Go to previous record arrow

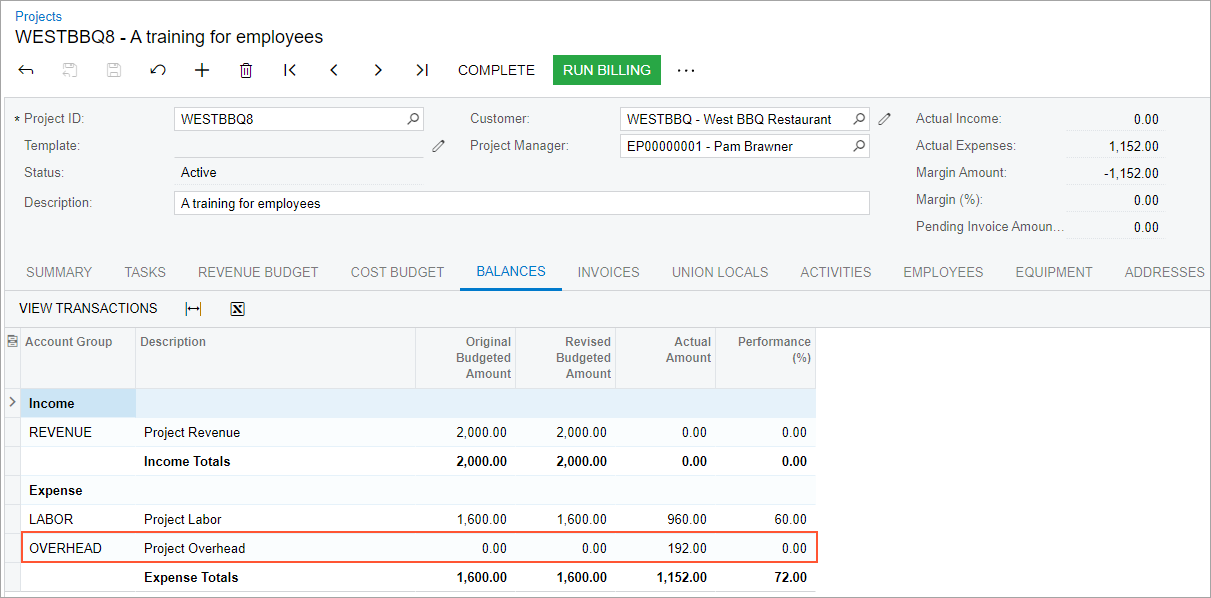334,70
